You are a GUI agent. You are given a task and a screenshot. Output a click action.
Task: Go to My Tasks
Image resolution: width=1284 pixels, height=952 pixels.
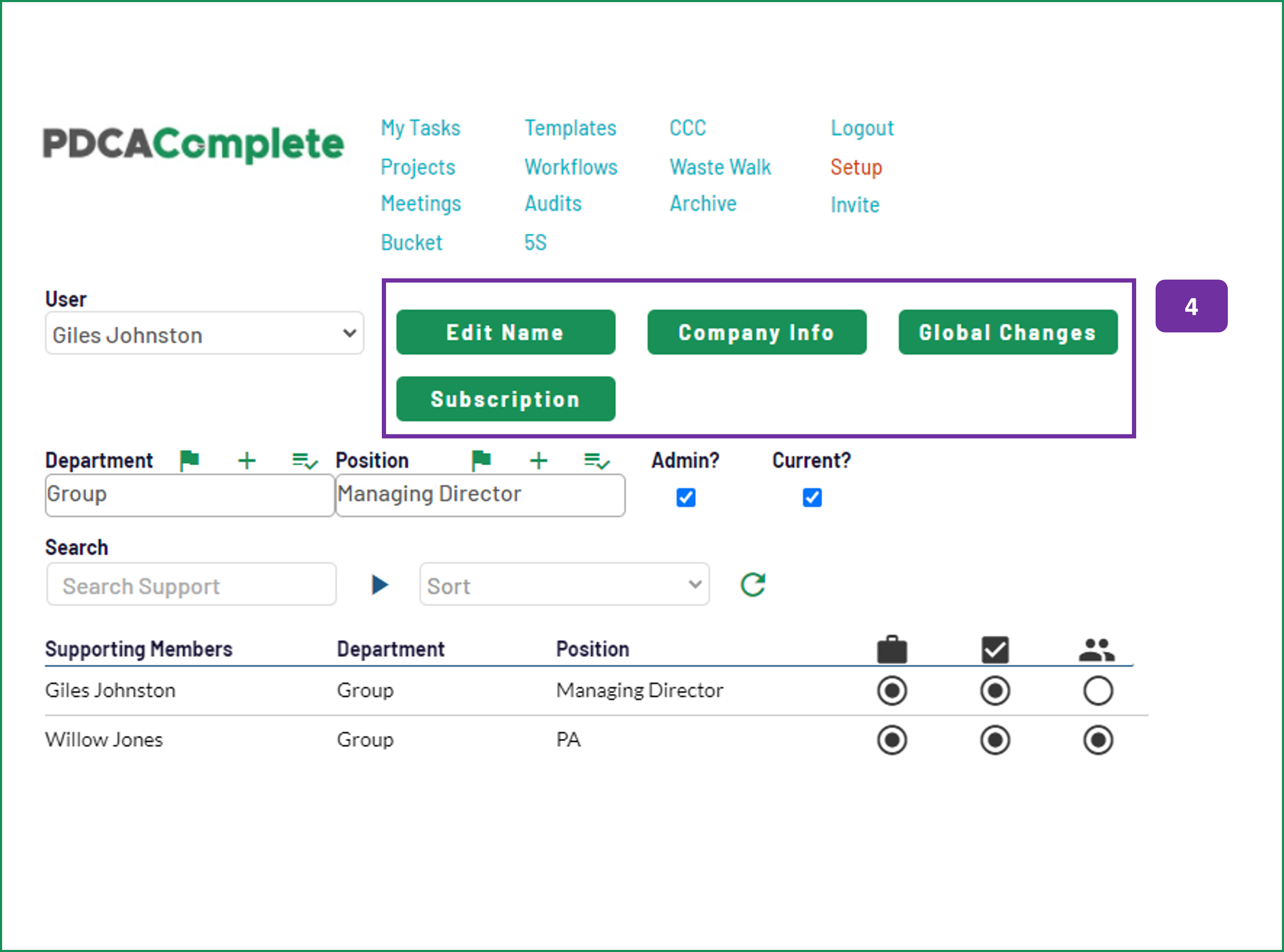421,128
